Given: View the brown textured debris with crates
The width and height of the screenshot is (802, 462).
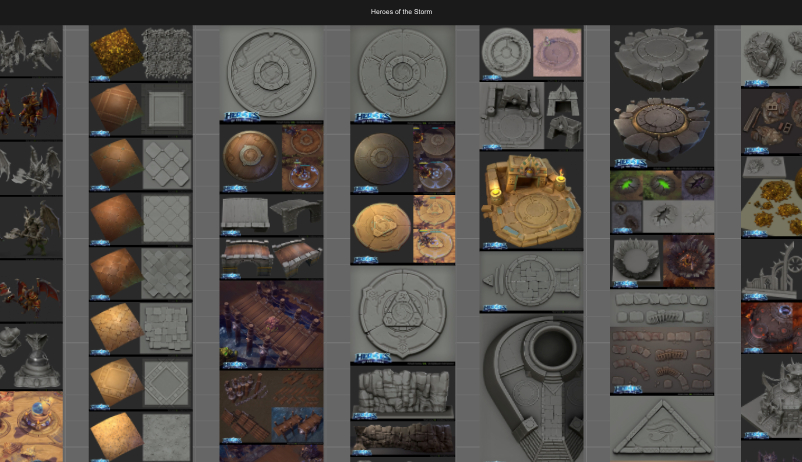Looking at the screenshot, I should (x=771, y=122).
